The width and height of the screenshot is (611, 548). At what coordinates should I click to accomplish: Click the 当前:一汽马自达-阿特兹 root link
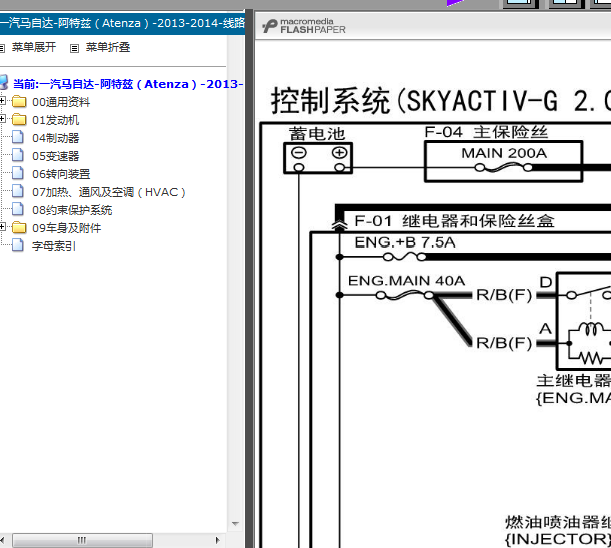pos(128,84)
